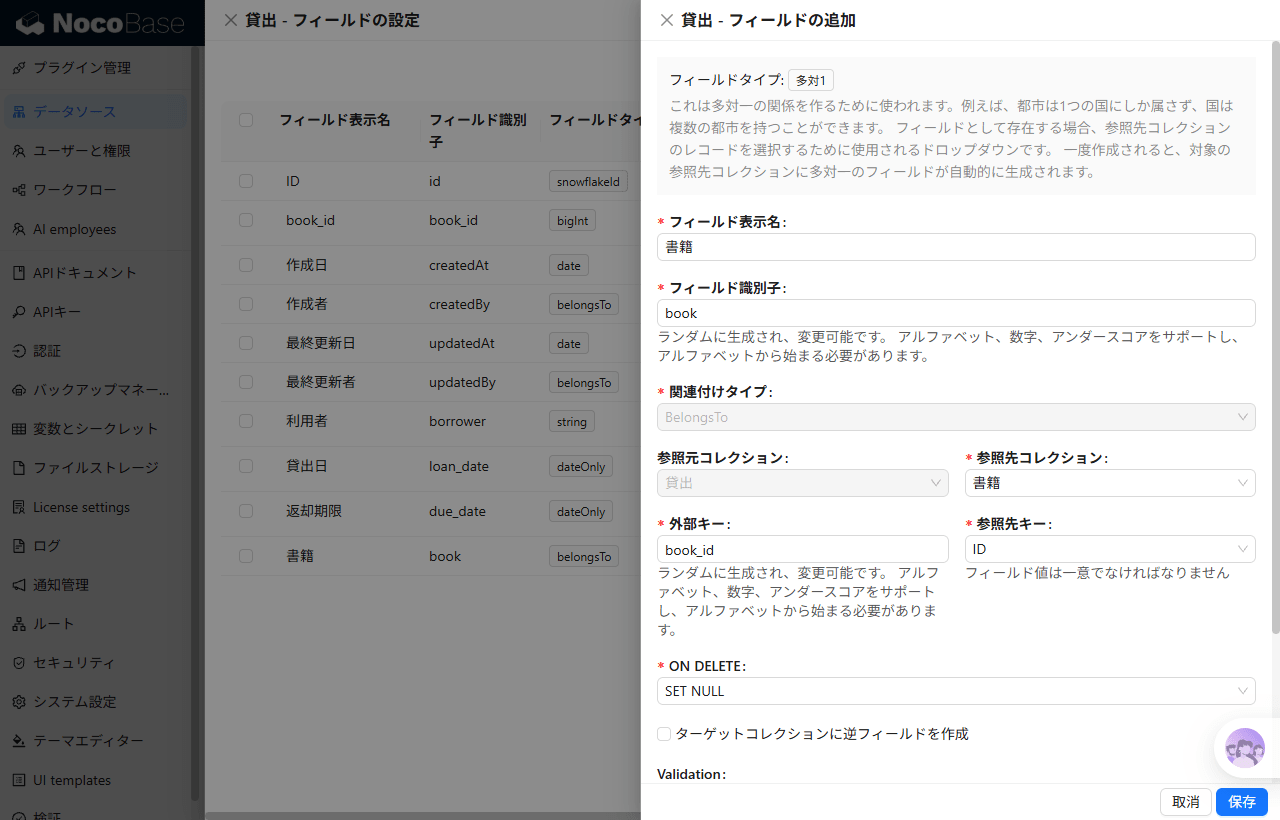1280x820 pixels.
Task: Check the 利用者 row checkbox
Action: click(246, 421)
